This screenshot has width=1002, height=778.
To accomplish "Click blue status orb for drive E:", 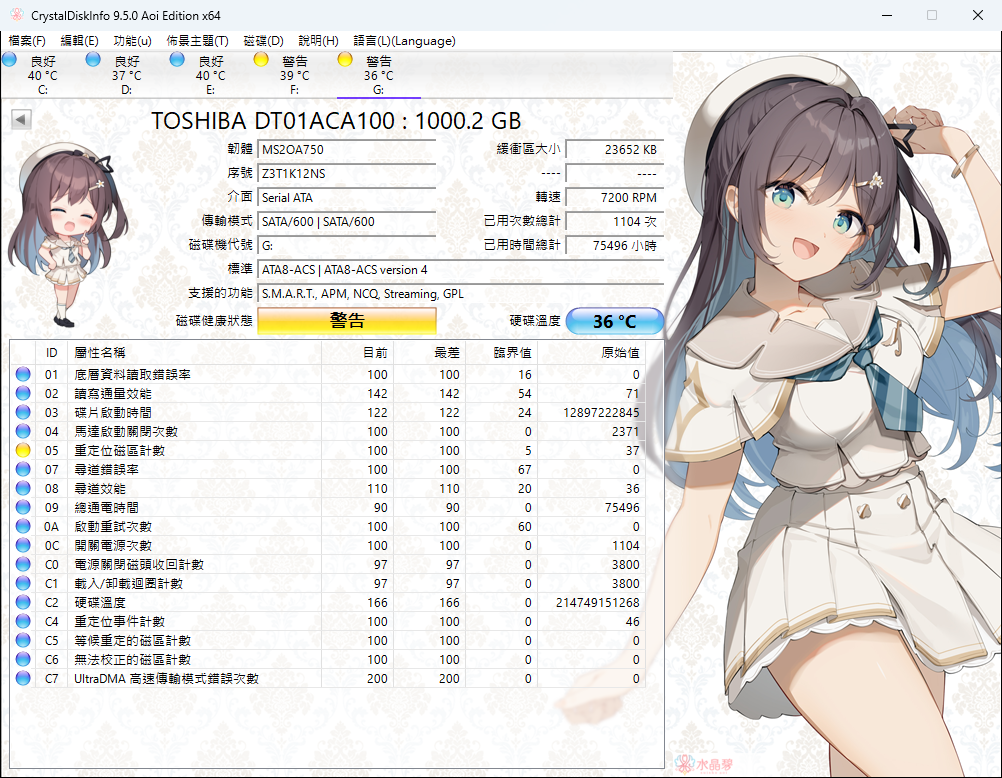I will (x=177, y=59).
